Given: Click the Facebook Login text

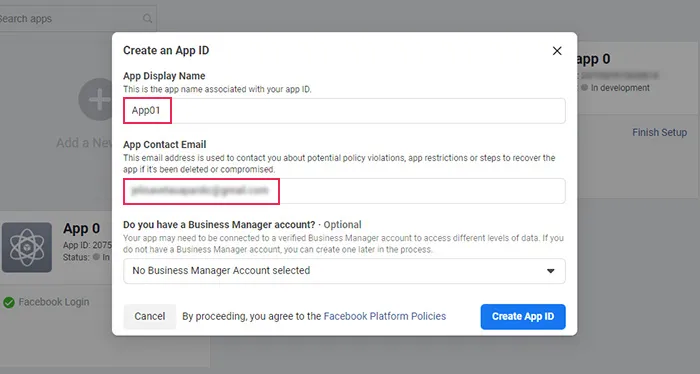Looking at the screenshot, I should point(54,302).
